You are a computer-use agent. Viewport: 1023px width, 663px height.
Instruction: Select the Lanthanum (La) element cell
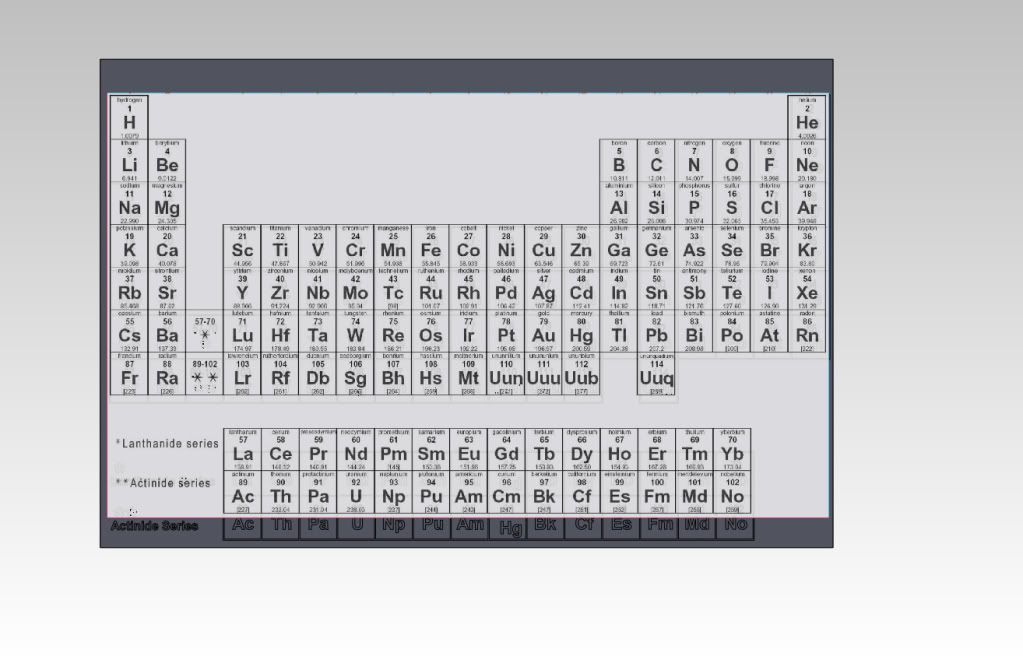click(x=242, y=449)
